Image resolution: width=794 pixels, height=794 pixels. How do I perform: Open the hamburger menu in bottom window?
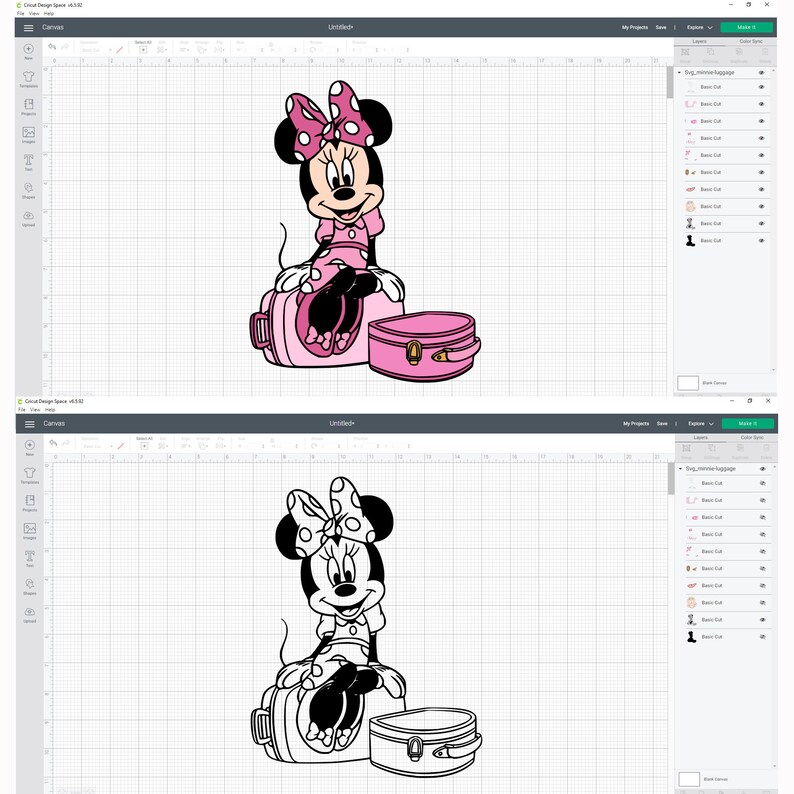point(29,424)
